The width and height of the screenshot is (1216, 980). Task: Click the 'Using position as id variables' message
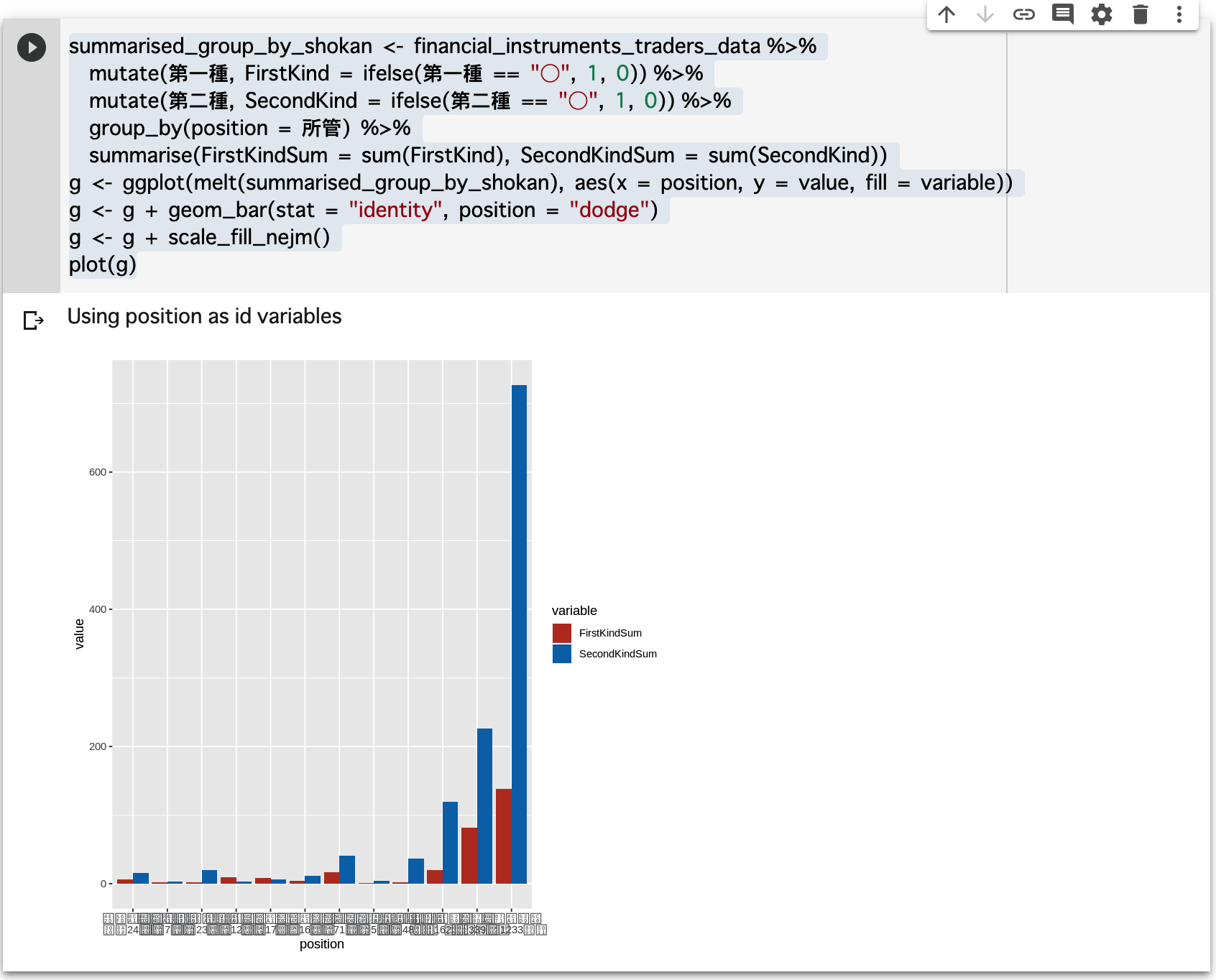pyautogui.click(x=205, y=316)
